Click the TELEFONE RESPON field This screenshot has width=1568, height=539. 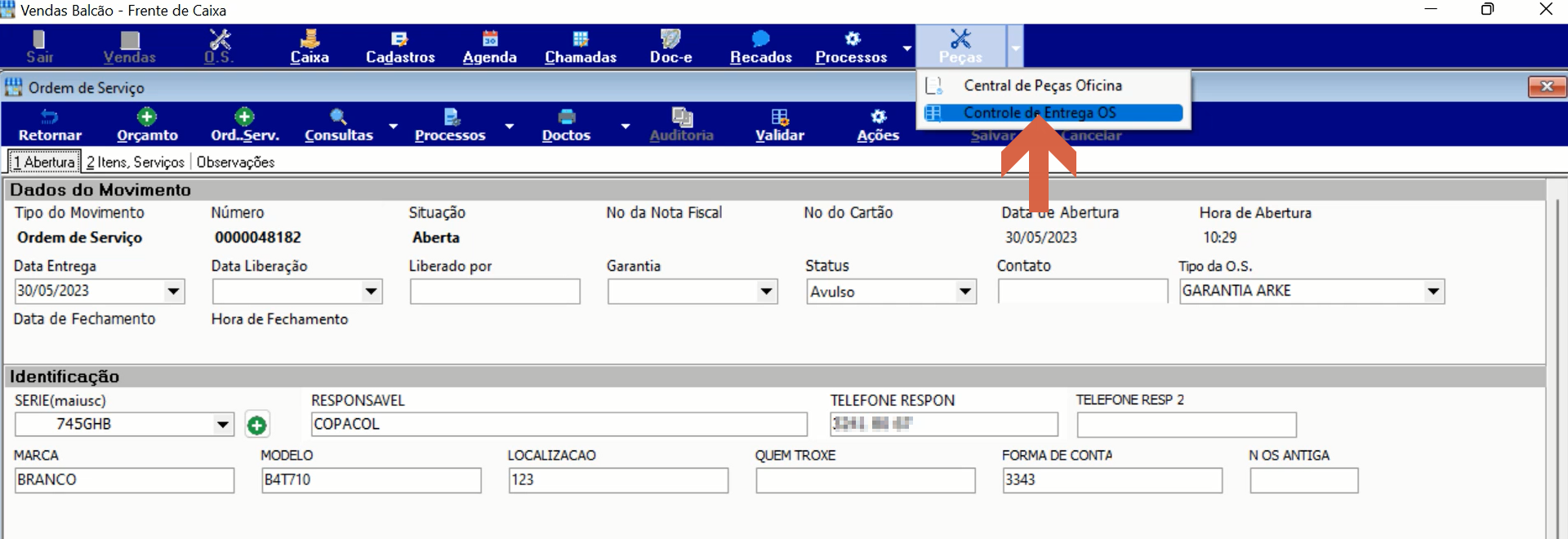(x=944, y=424)
